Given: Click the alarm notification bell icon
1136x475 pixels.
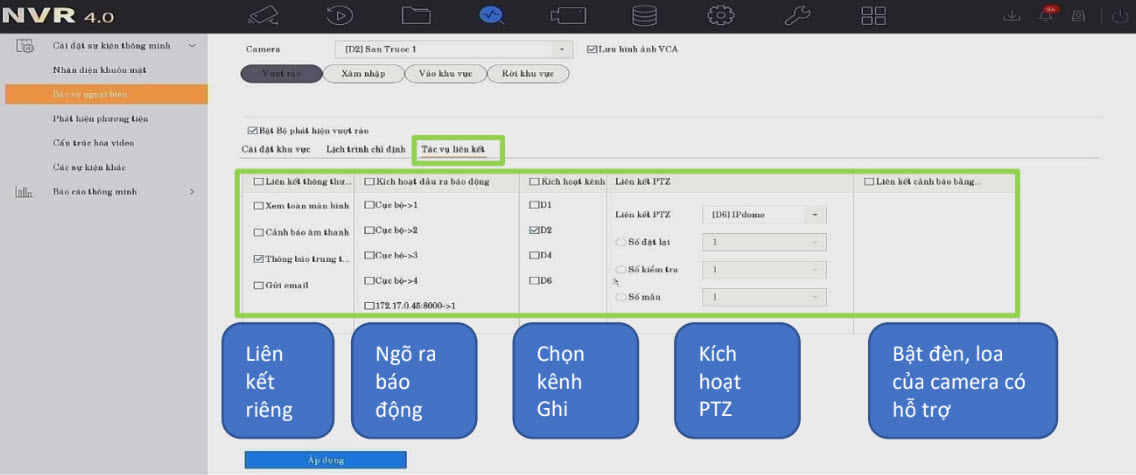Looking at the screenshot, I should (x=1047, y=16).
